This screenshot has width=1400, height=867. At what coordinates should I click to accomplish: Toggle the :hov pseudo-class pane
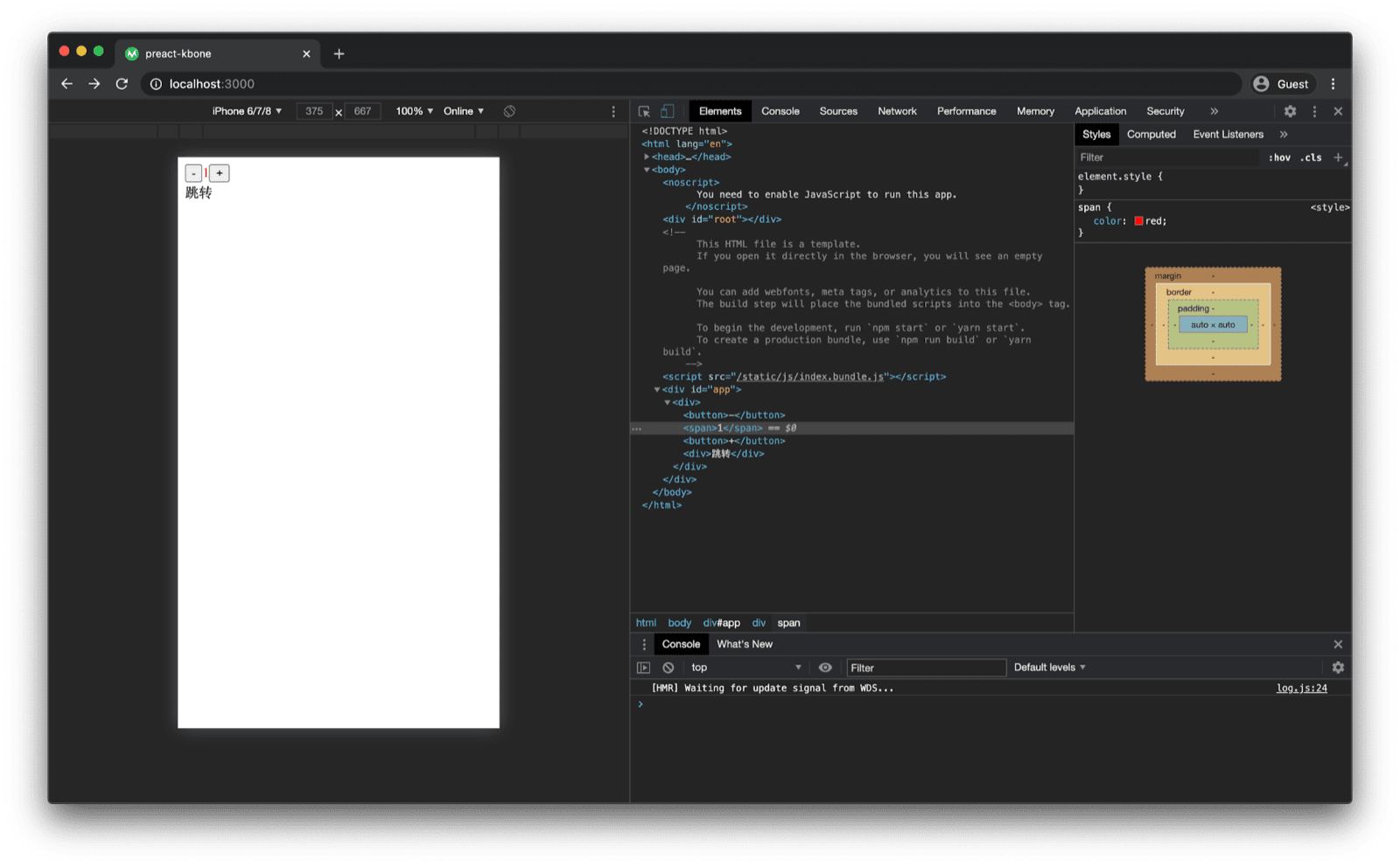1280,157
